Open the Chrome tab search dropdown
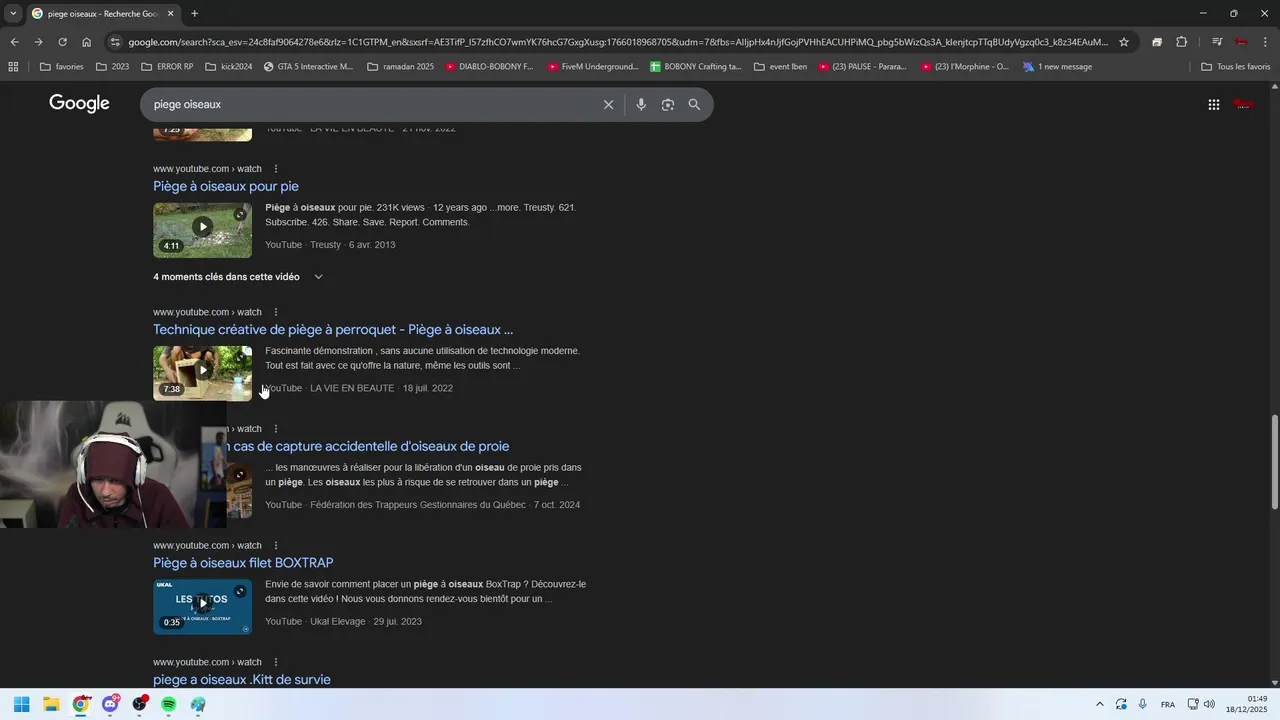This screenshot has height=720, width=1280. [12, 13]
